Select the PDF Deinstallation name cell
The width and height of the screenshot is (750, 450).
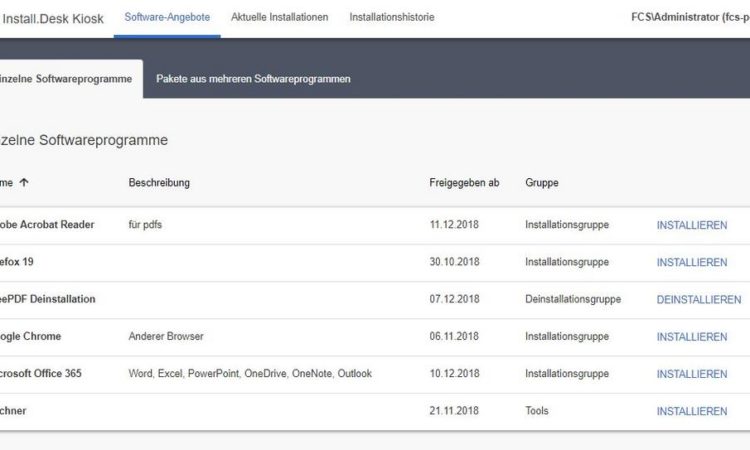click(47, 299)
